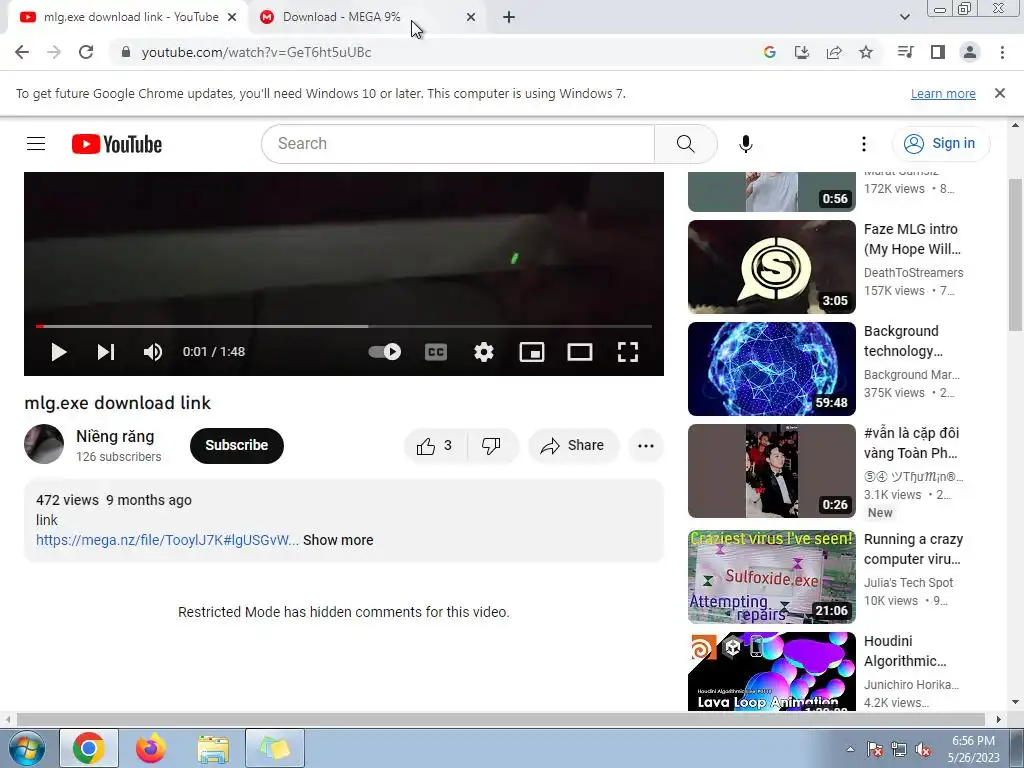The image size is (1024, 768).
Task: Reload the current YouTube page
Action: 86,52
